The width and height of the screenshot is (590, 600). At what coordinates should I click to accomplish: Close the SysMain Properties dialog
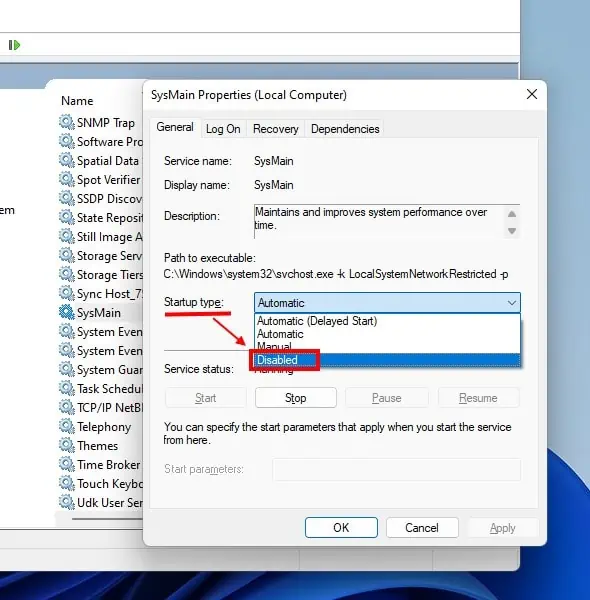tap(532, 94)
